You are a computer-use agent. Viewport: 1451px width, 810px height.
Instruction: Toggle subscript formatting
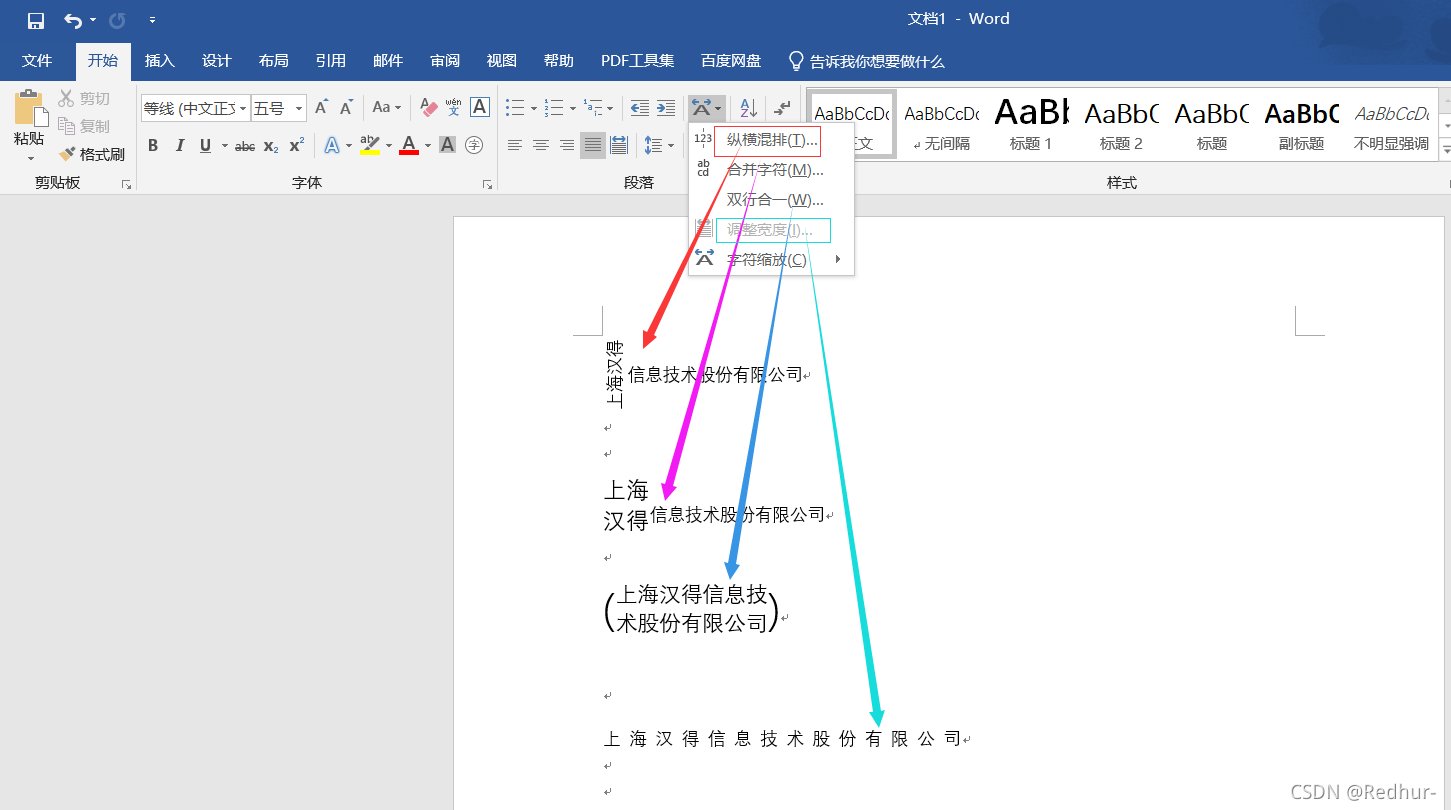point(271,146)
